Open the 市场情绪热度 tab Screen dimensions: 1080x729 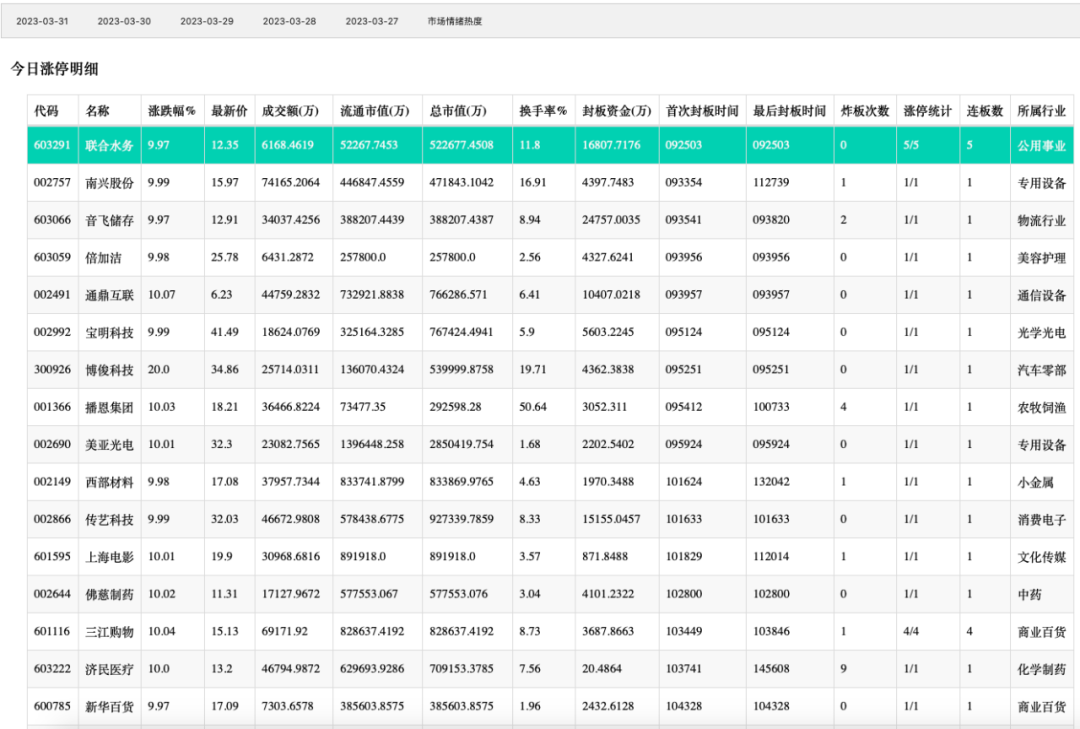coord(455,21)
